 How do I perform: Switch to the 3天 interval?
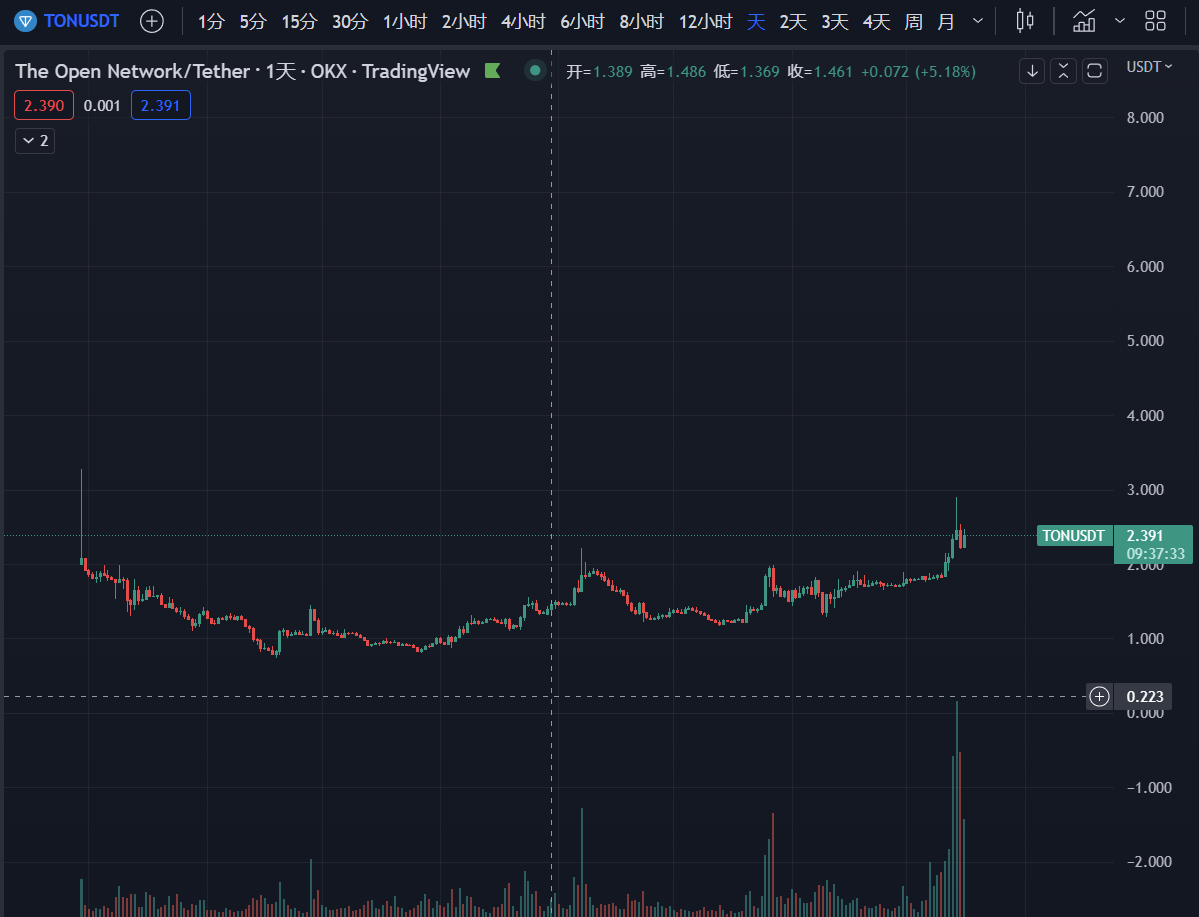[835, 21]
